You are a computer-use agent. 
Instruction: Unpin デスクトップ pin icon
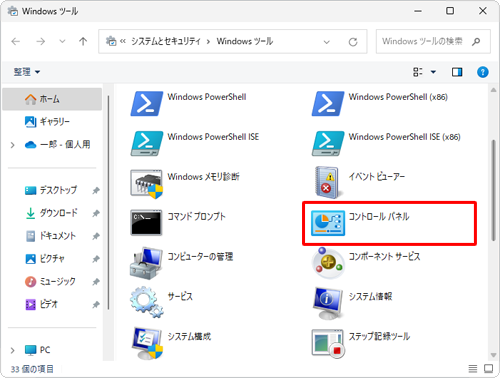tap(96, 190)
